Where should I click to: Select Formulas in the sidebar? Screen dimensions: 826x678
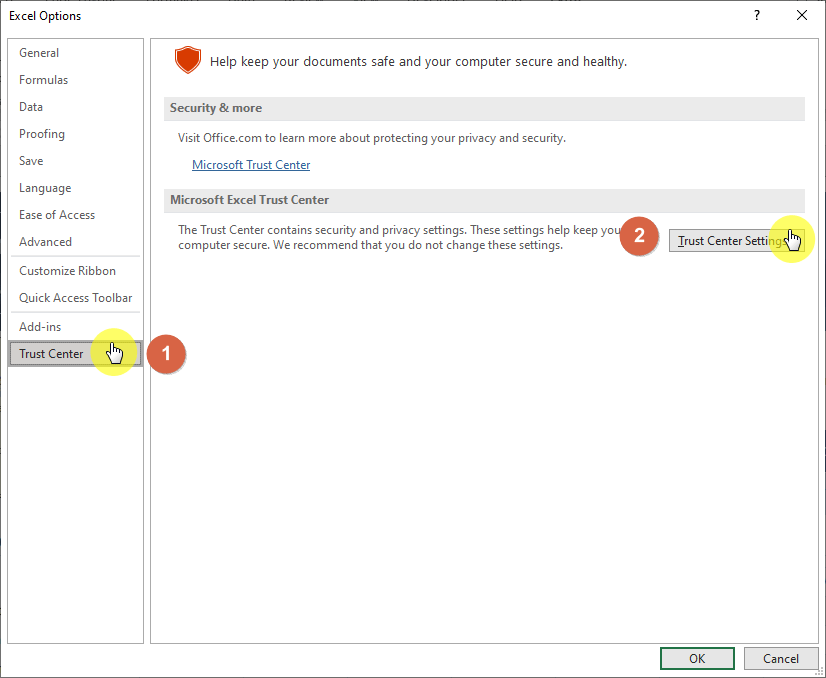pos(75,80)
